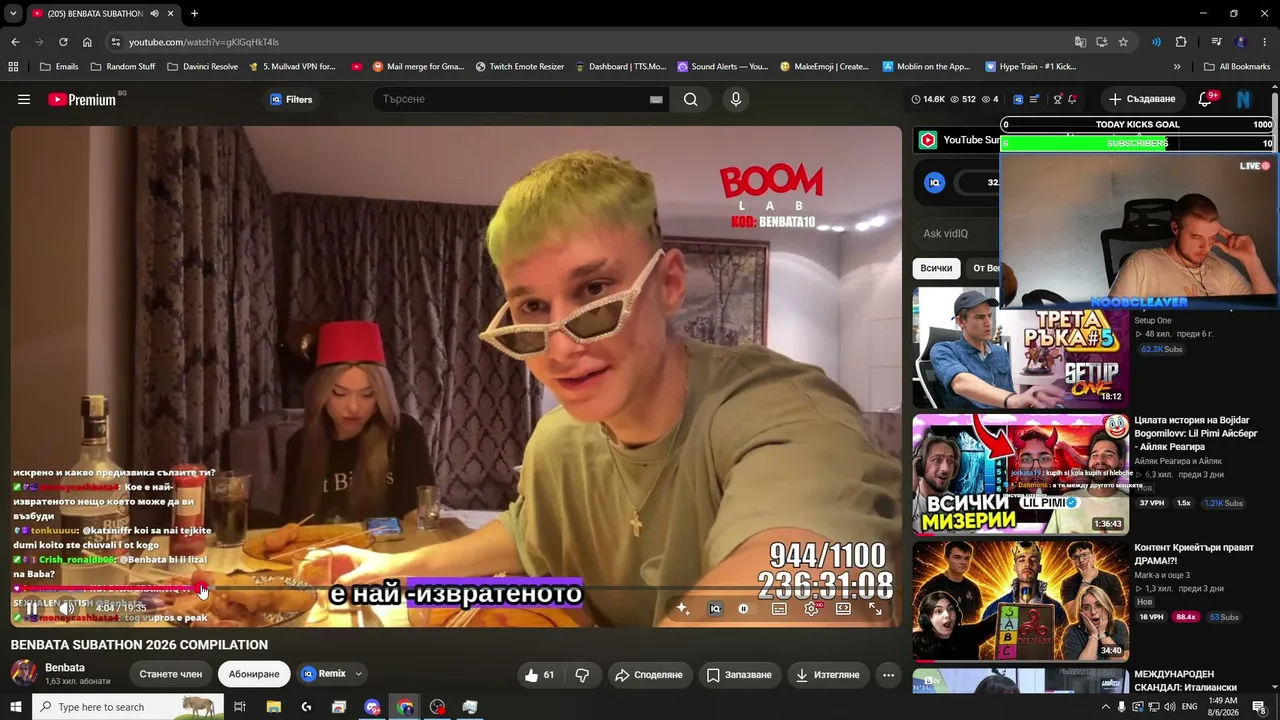
Task: Open the 'Всички Мизерии' Lil Pimi thumbnail
Action: tap(1020, 474)
